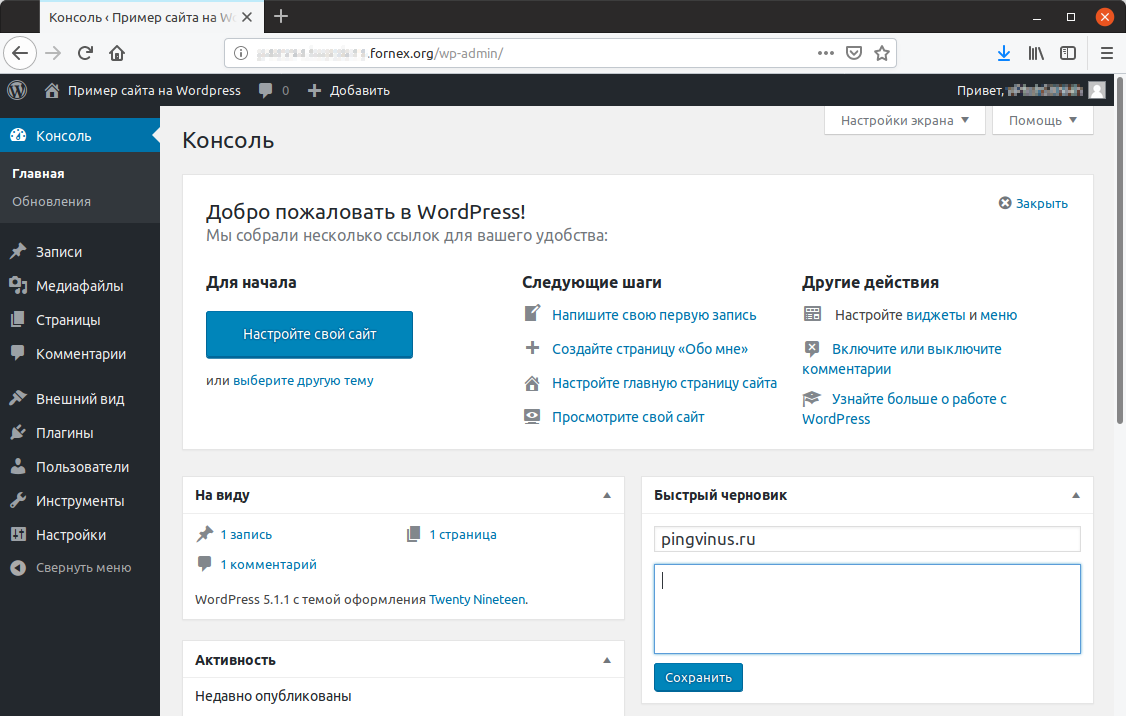Open the Firefox downloads arrow icon
The width and height of the screenshot is (1126, 716).
(x=1003, y=53)
